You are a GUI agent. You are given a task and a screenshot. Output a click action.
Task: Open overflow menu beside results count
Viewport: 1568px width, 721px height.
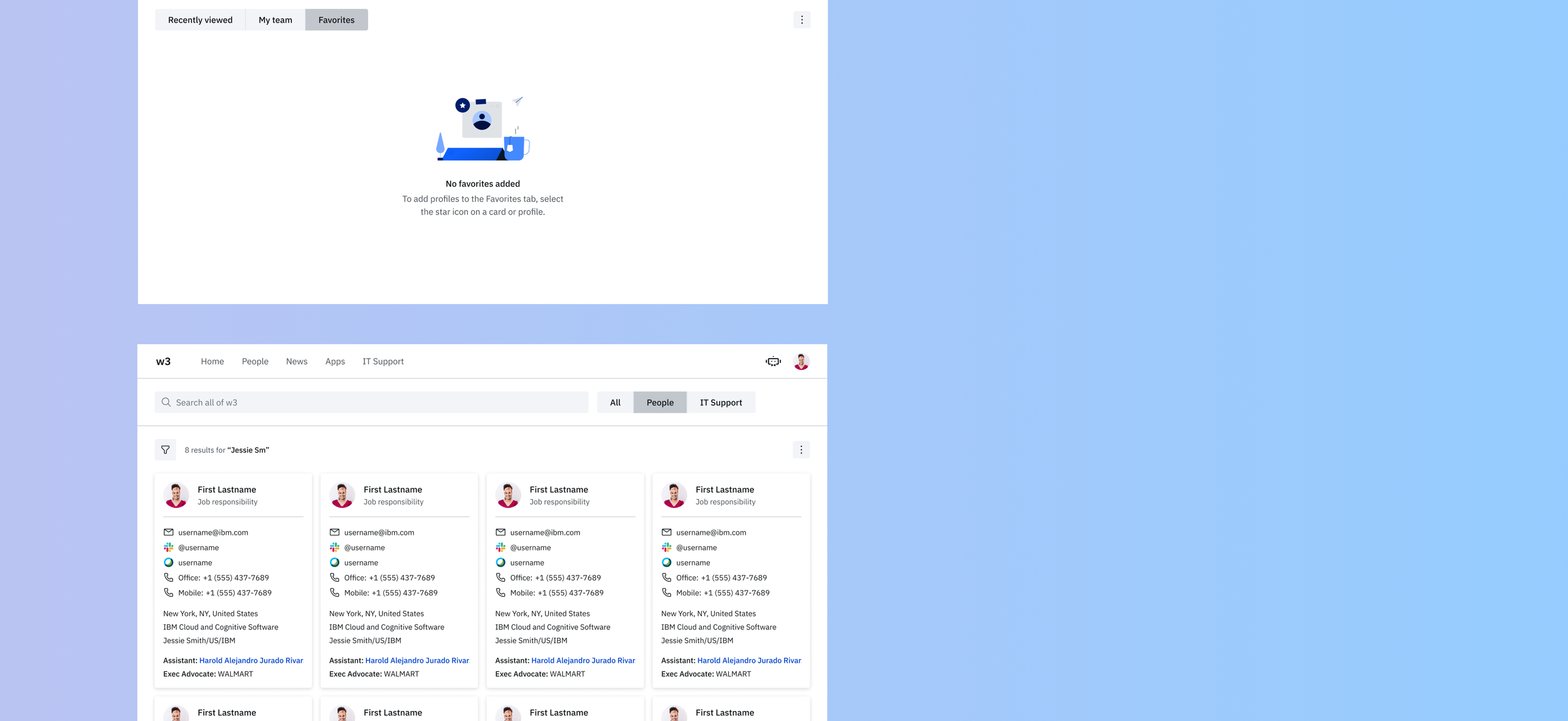[x=801, y=450]
